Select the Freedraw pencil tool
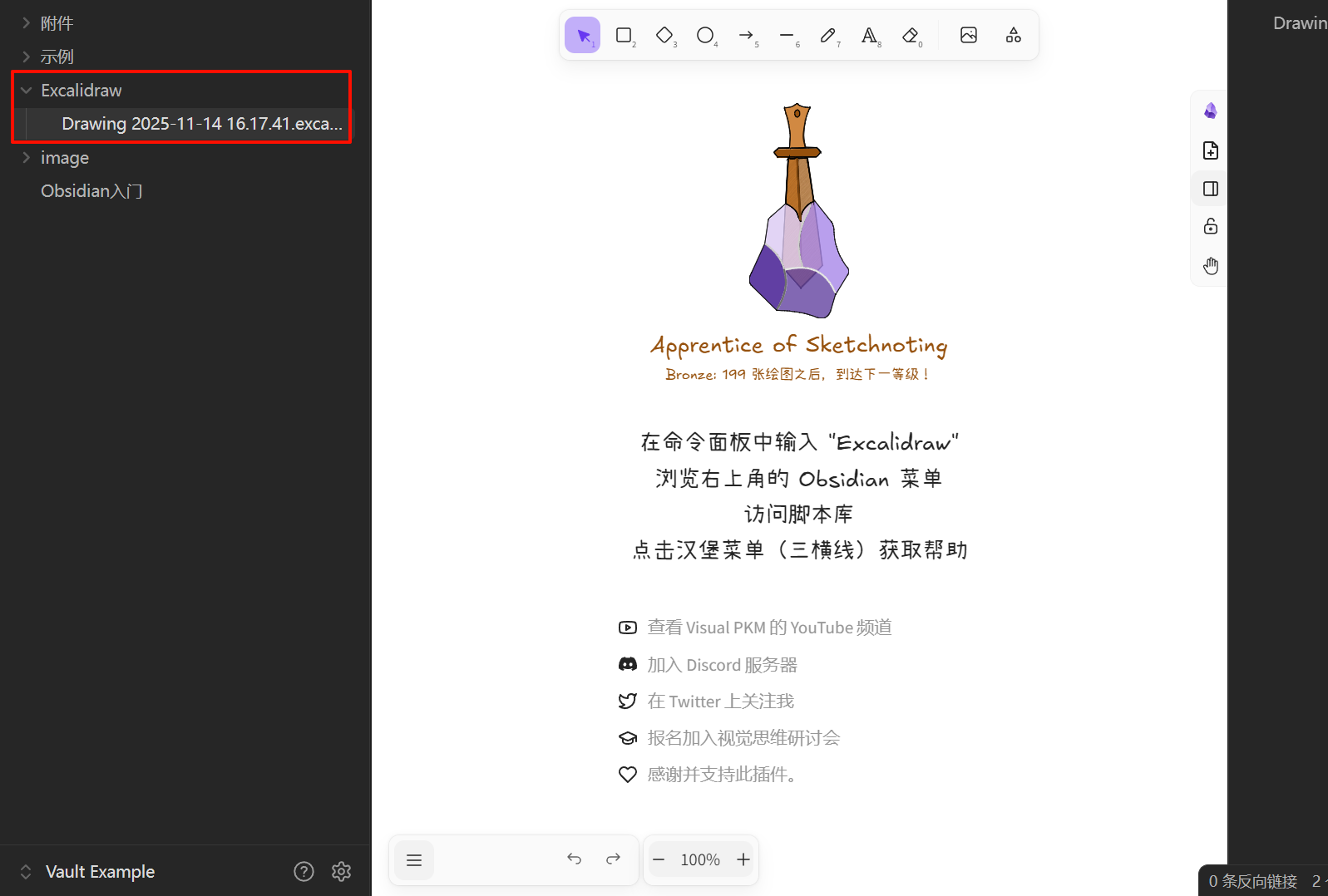This screenshot has height=896, width=1328. (x=827, y=35)
